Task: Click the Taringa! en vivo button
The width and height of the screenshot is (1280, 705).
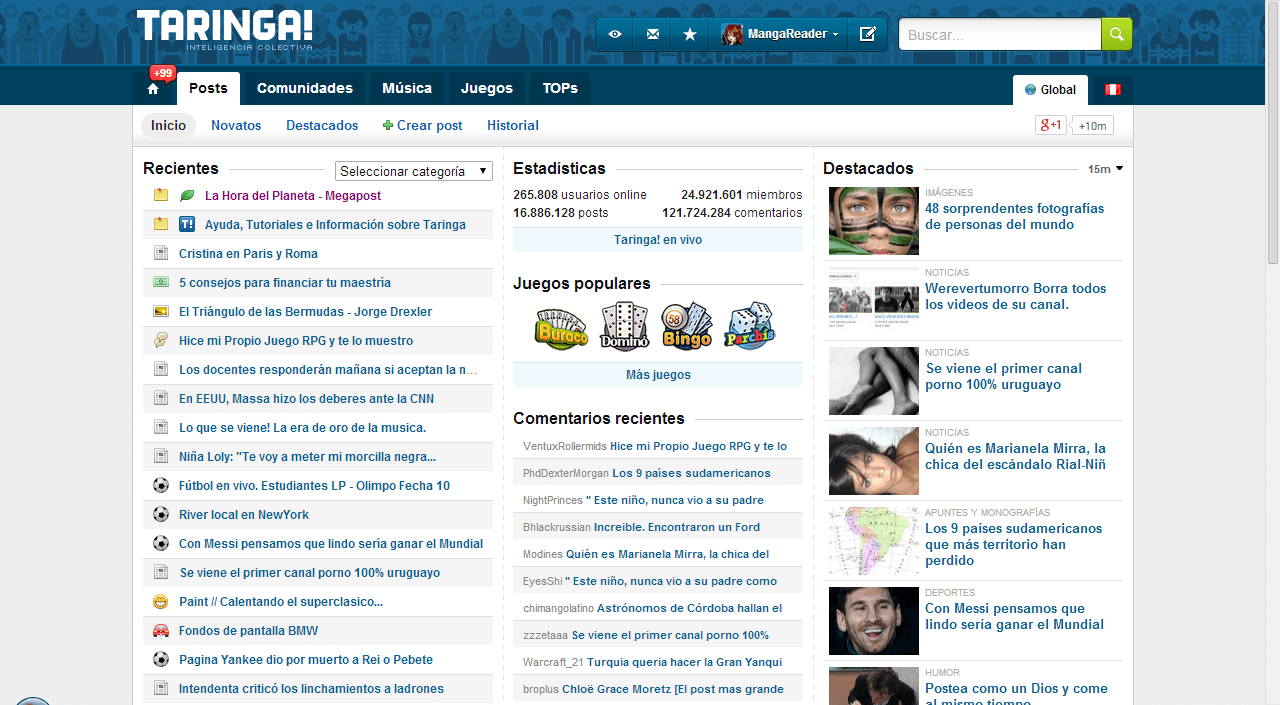Action: [x=658, y=240]
